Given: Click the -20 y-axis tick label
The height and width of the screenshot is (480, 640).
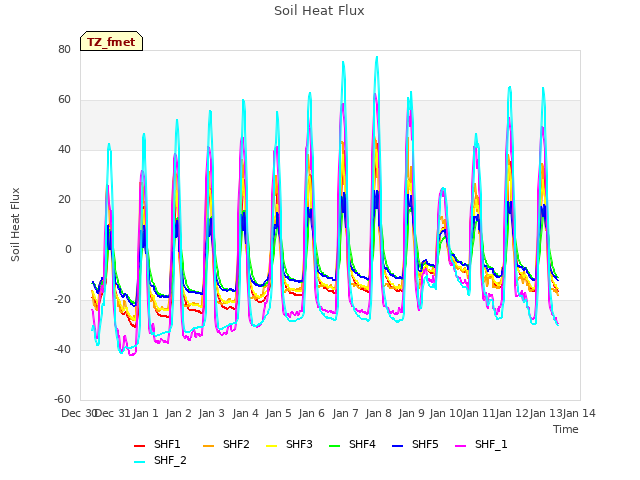Looking at the screenshot, I should coord(62,300).
